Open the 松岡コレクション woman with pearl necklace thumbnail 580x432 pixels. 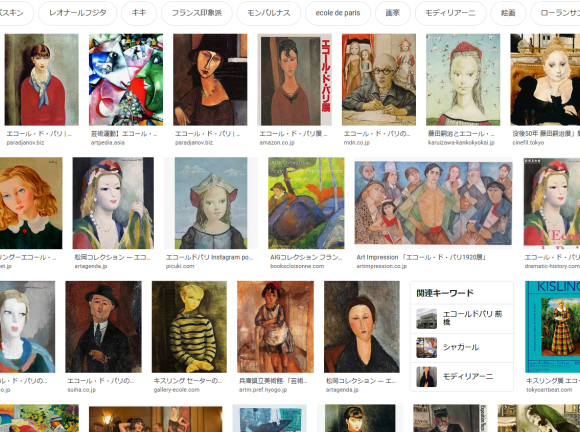tap(113, 203)
